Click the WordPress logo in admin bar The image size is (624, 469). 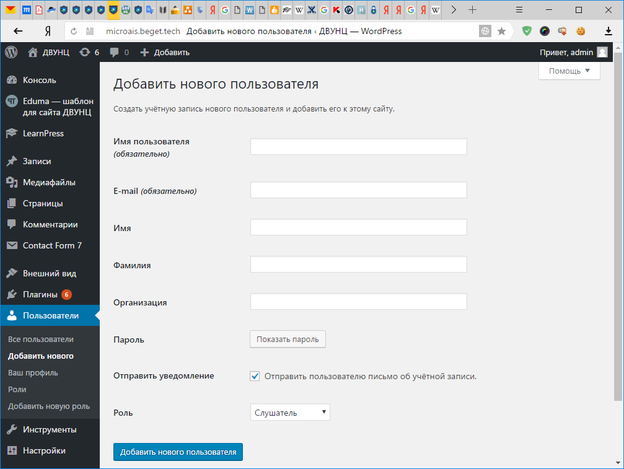(11, 52)
